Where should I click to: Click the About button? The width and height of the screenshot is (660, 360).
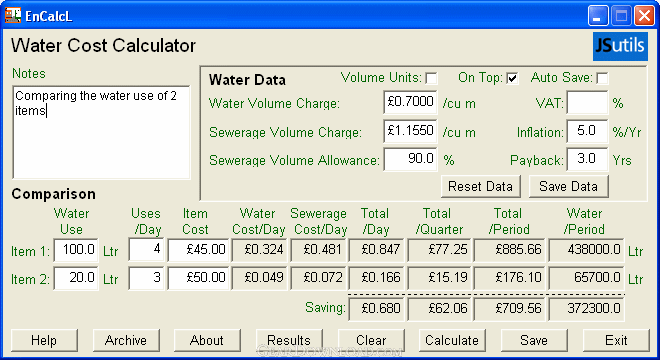[x=207, y=340]
